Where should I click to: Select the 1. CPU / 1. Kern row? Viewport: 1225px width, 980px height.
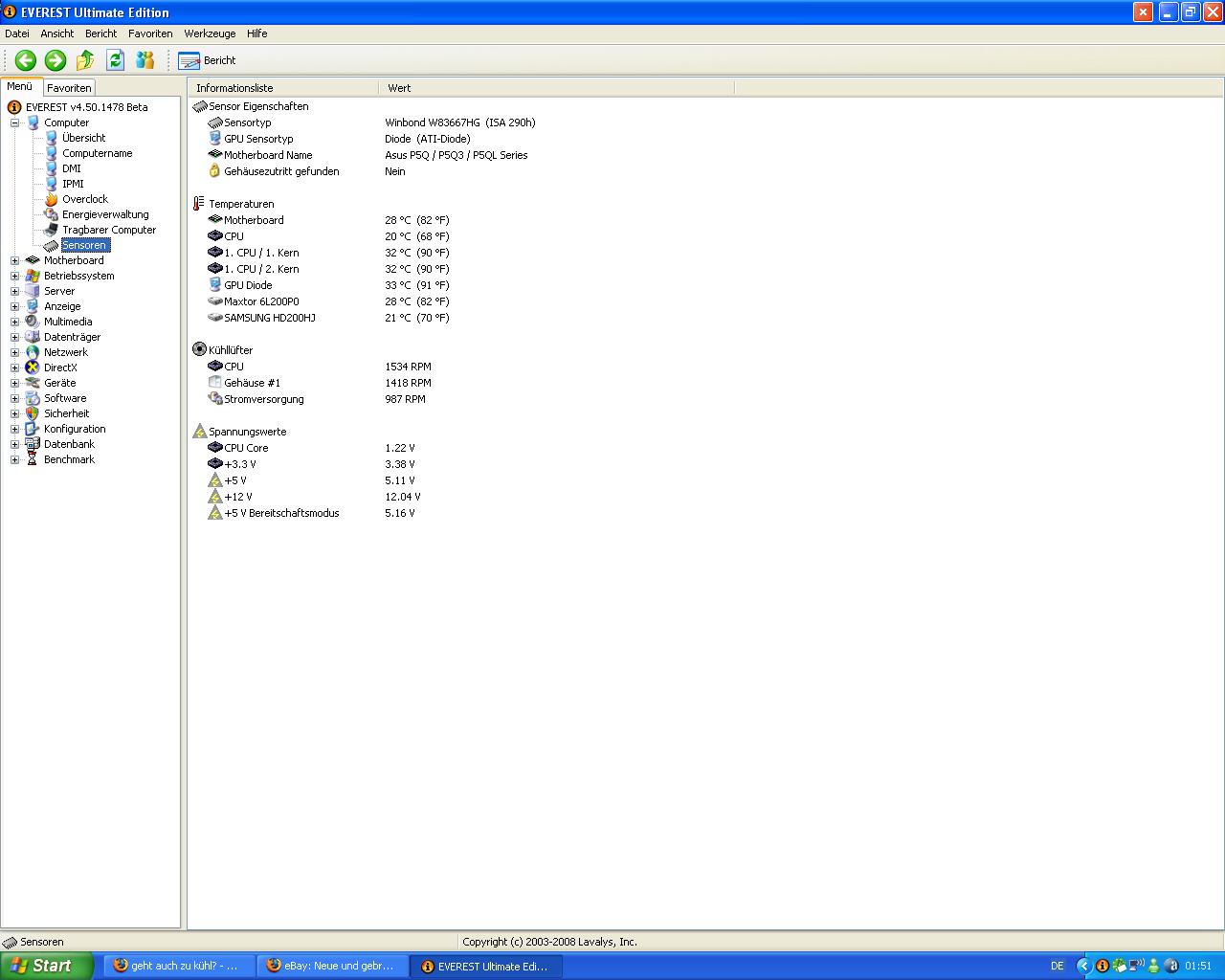click(x=328, y=253)
